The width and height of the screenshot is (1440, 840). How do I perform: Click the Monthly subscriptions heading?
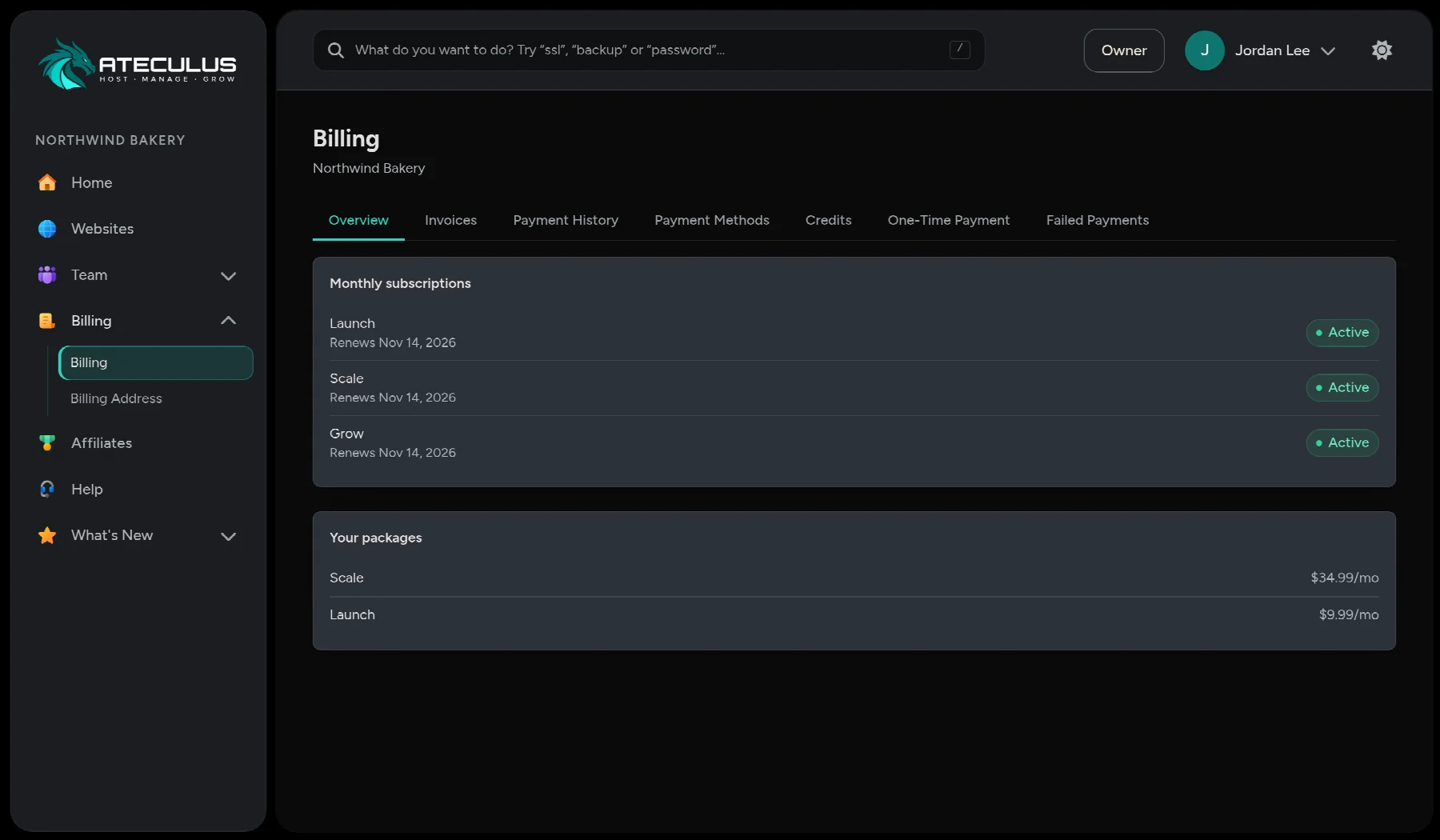[x=400, y=283]
